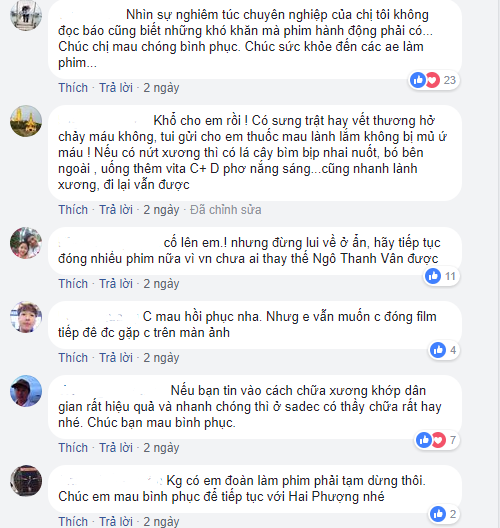
Task: View the like reaction count of 11
Action: pos(441,276)
